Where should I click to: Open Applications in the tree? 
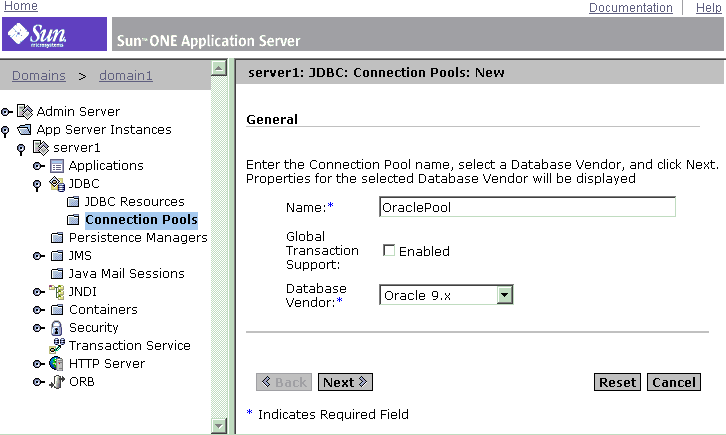(106, 166)
